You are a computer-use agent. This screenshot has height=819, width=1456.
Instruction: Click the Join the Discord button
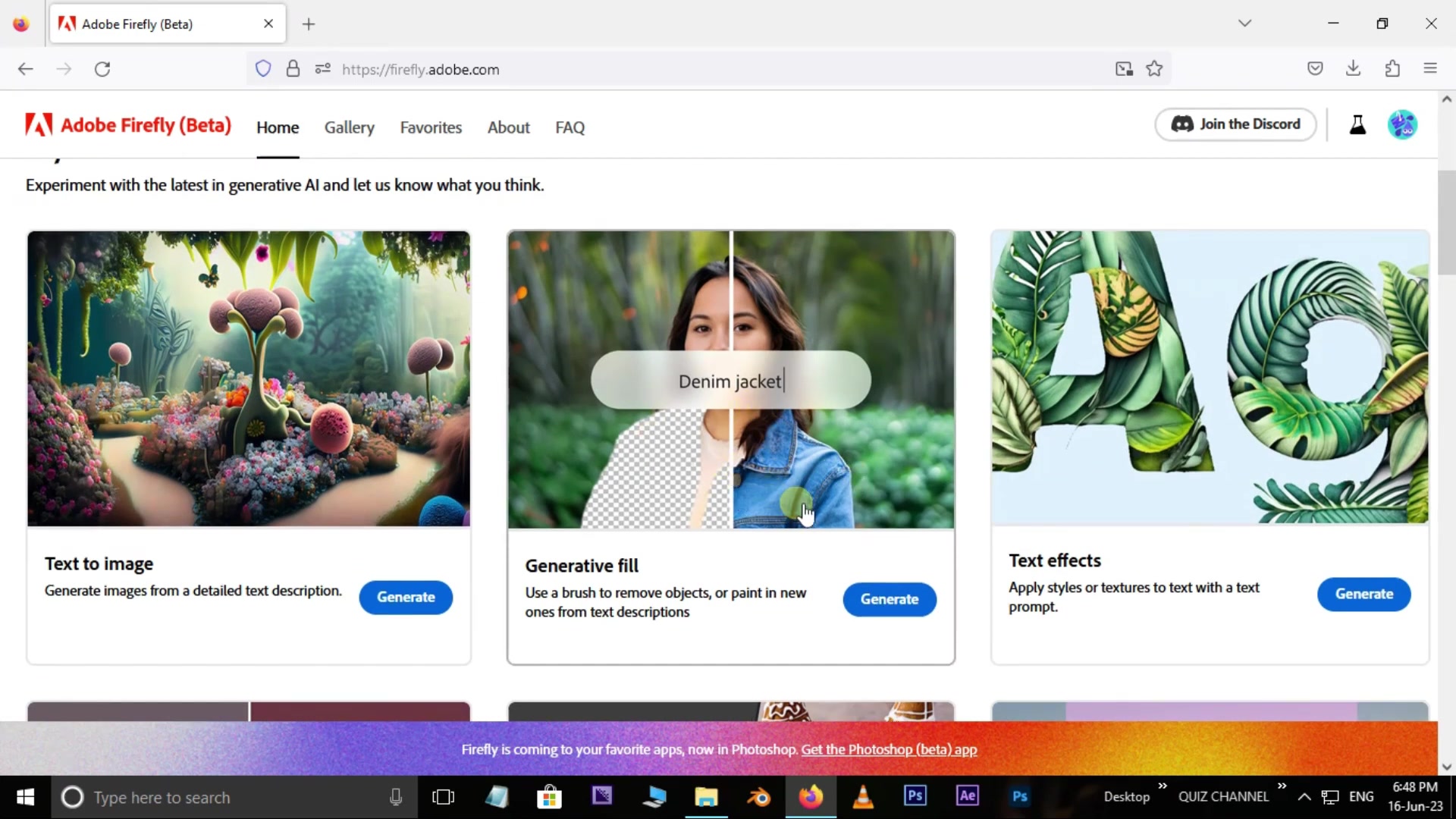(1235, 124)
